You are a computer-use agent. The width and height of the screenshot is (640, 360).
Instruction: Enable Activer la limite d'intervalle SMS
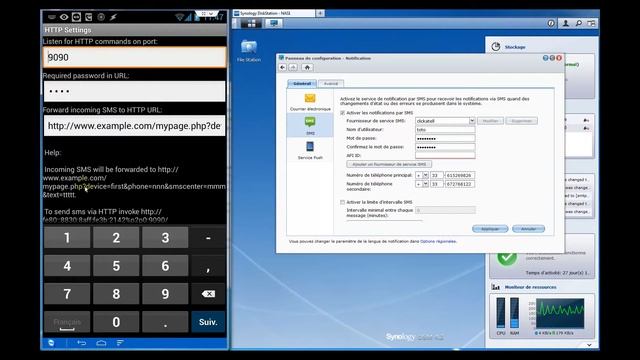[342, 202]
